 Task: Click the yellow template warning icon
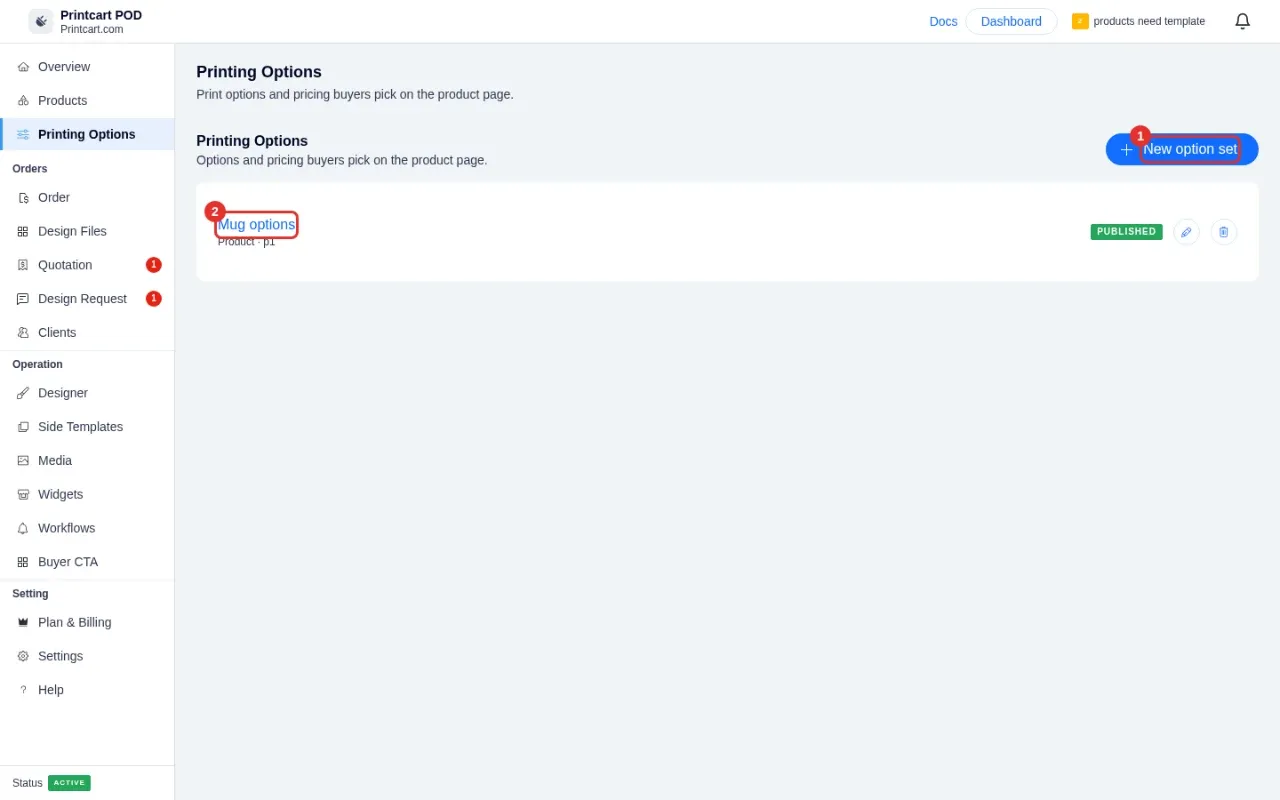(x=1080, y=21)
